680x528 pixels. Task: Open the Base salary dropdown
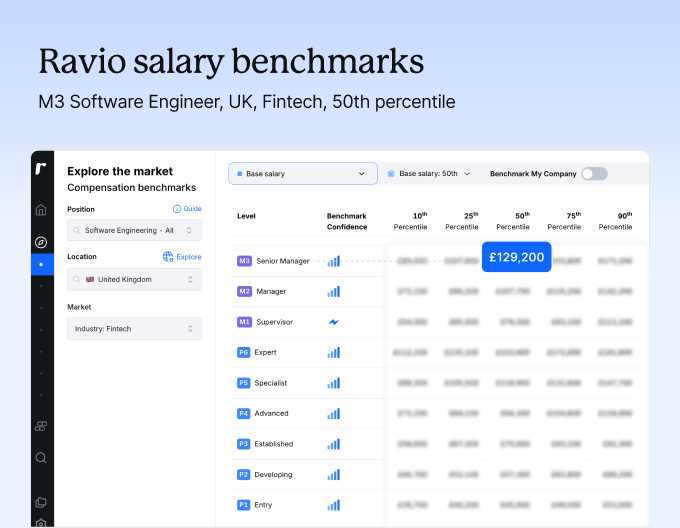(x=303, y=173)
